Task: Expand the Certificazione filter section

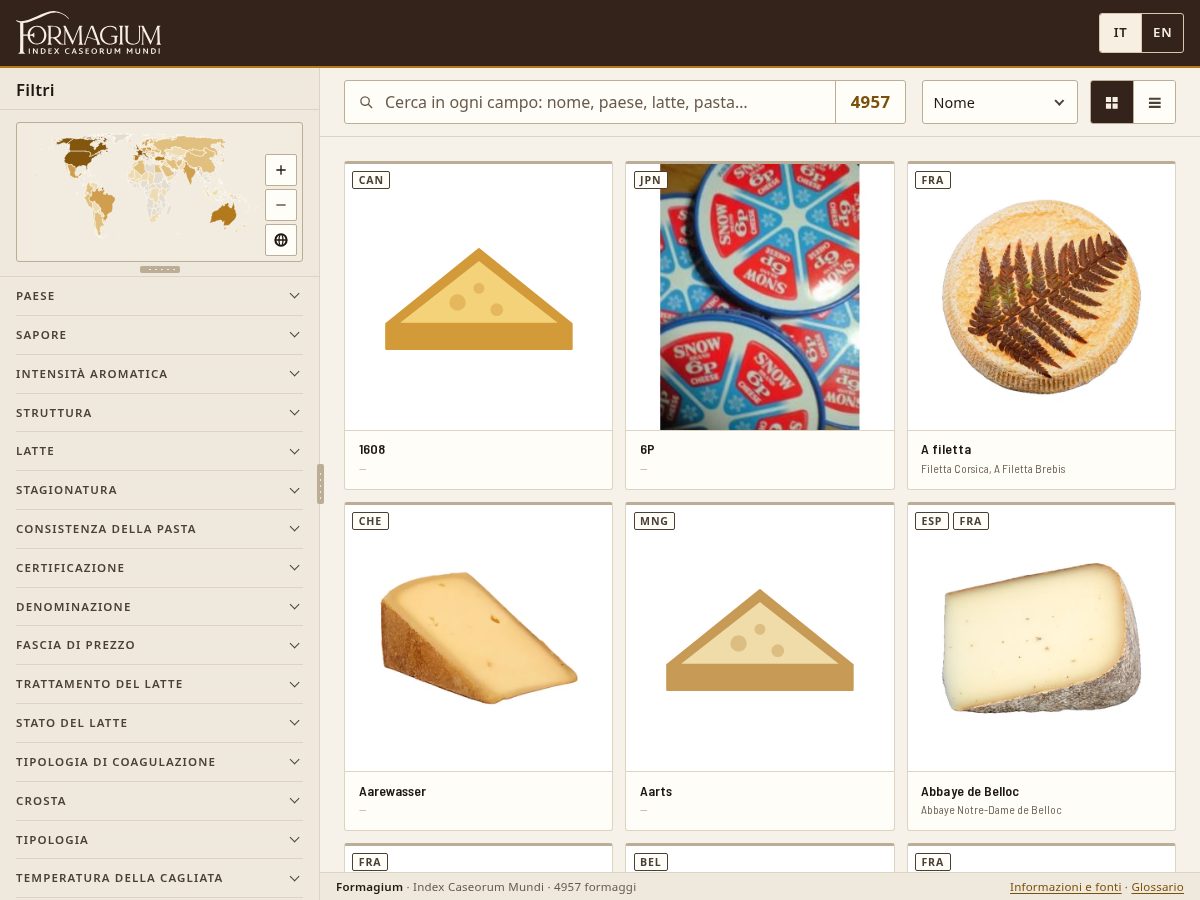Action: [x=159, y=568]
